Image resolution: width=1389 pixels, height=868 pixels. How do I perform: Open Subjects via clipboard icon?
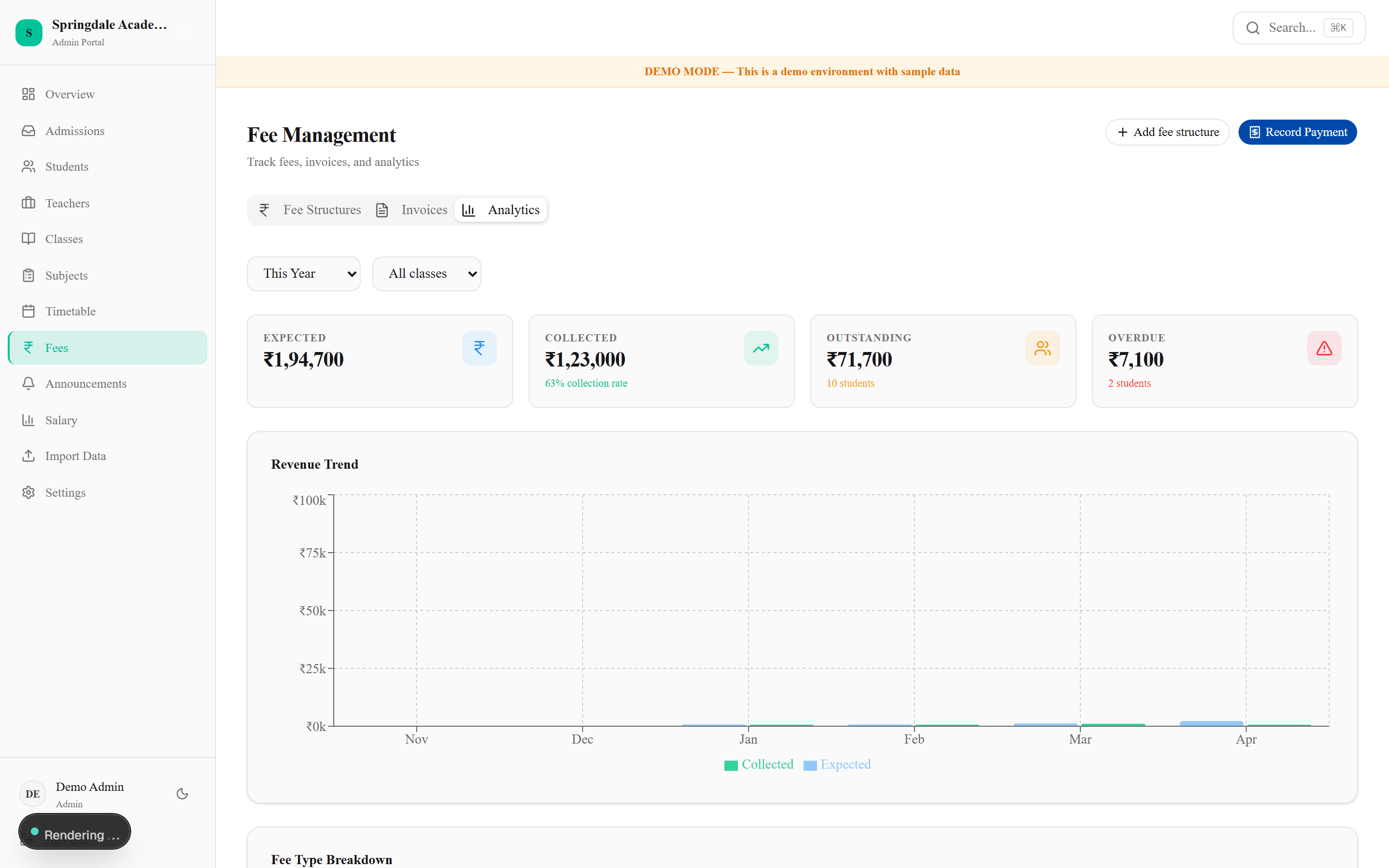pyautogui.click(x=29, y=275)
